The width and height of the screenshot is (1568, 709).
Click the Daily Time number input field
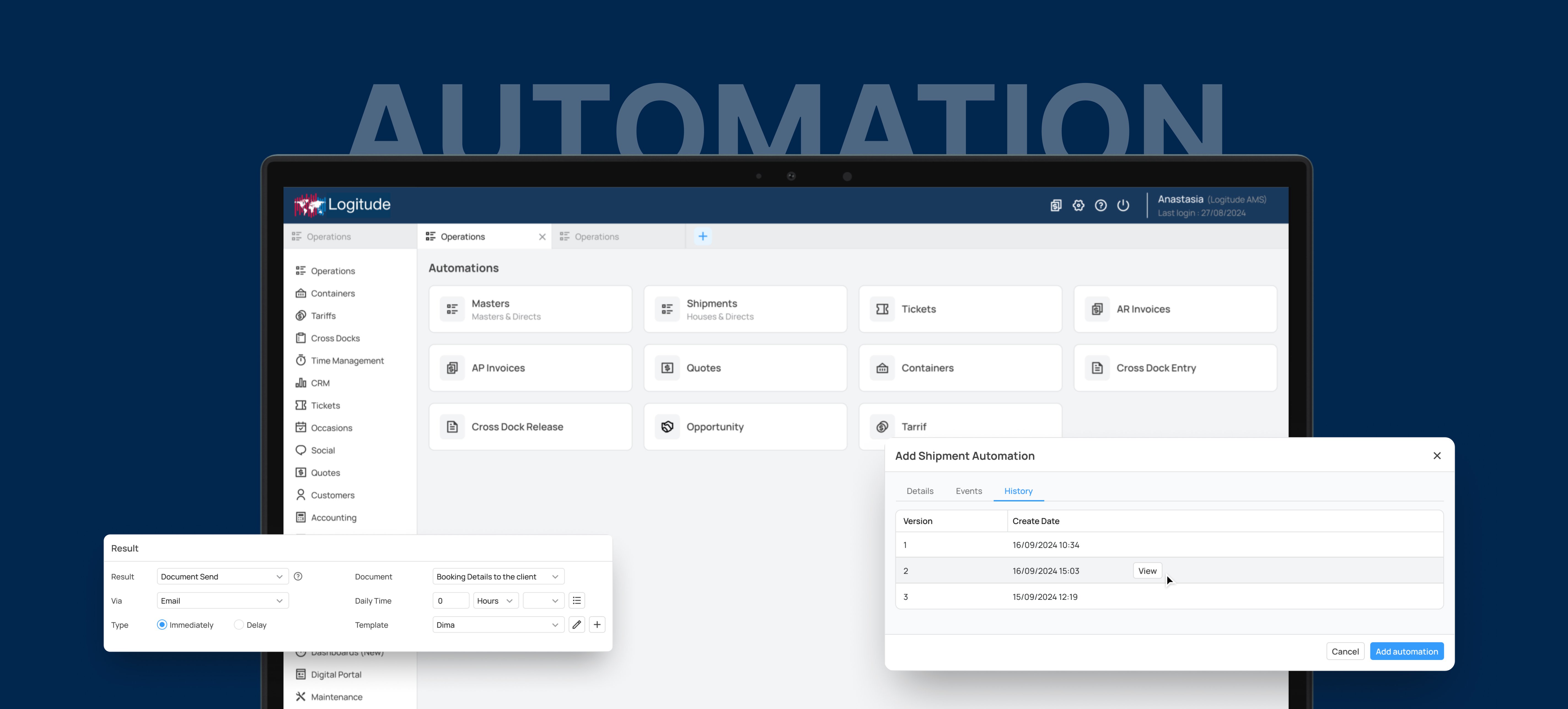click(x=450, y=601)
